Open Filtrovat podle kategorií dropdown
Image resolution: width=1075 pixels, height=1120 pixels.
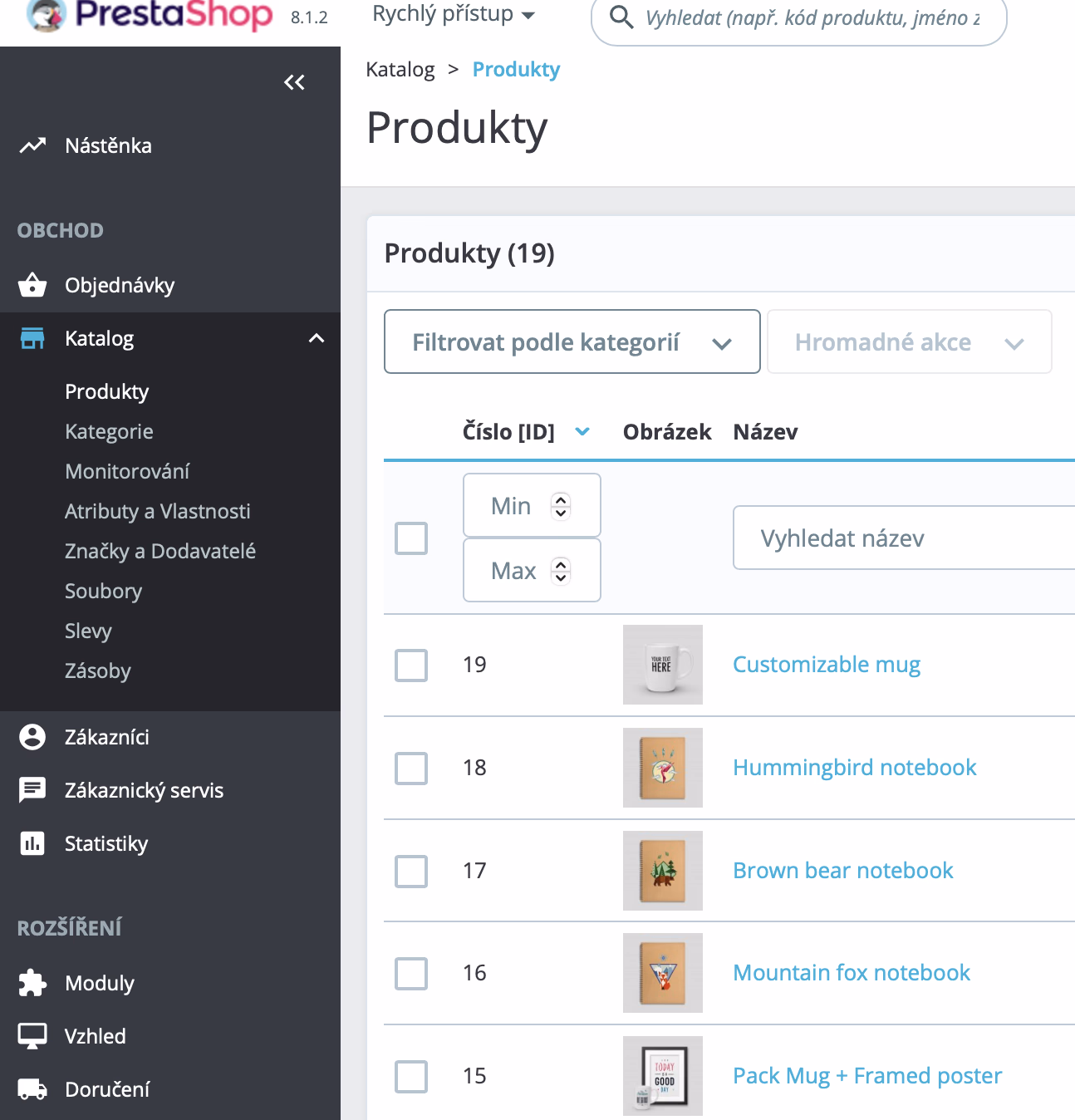pos(572,342)
